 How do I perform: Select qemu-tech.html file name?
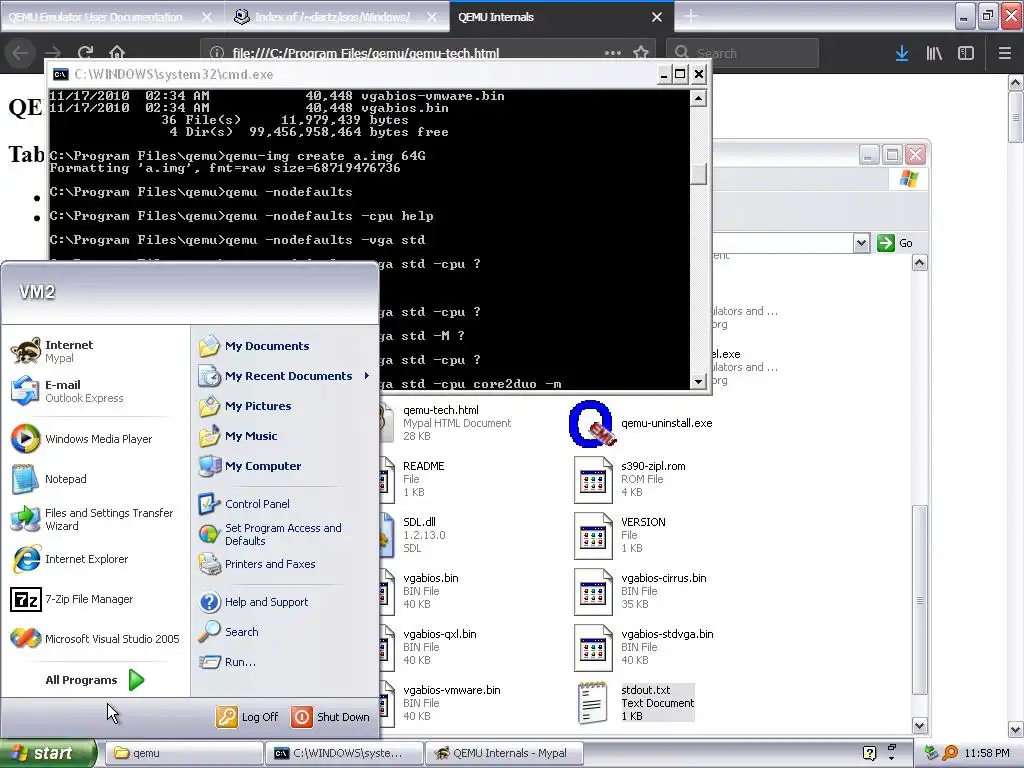point(441,410)
